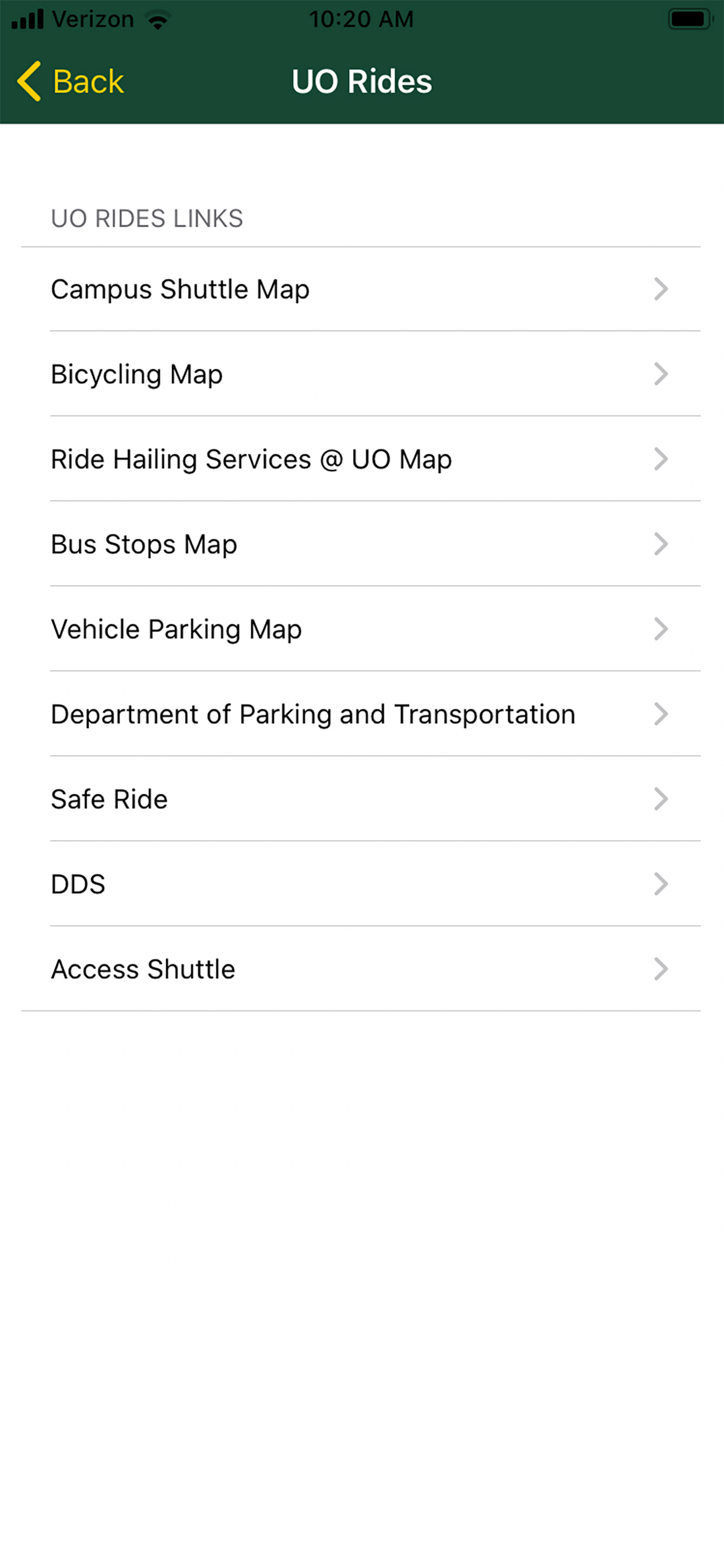Tap the chevron beside Campus Shuttle Map
The width and height of the screenshot is (724, 1568).
[660, 289]
